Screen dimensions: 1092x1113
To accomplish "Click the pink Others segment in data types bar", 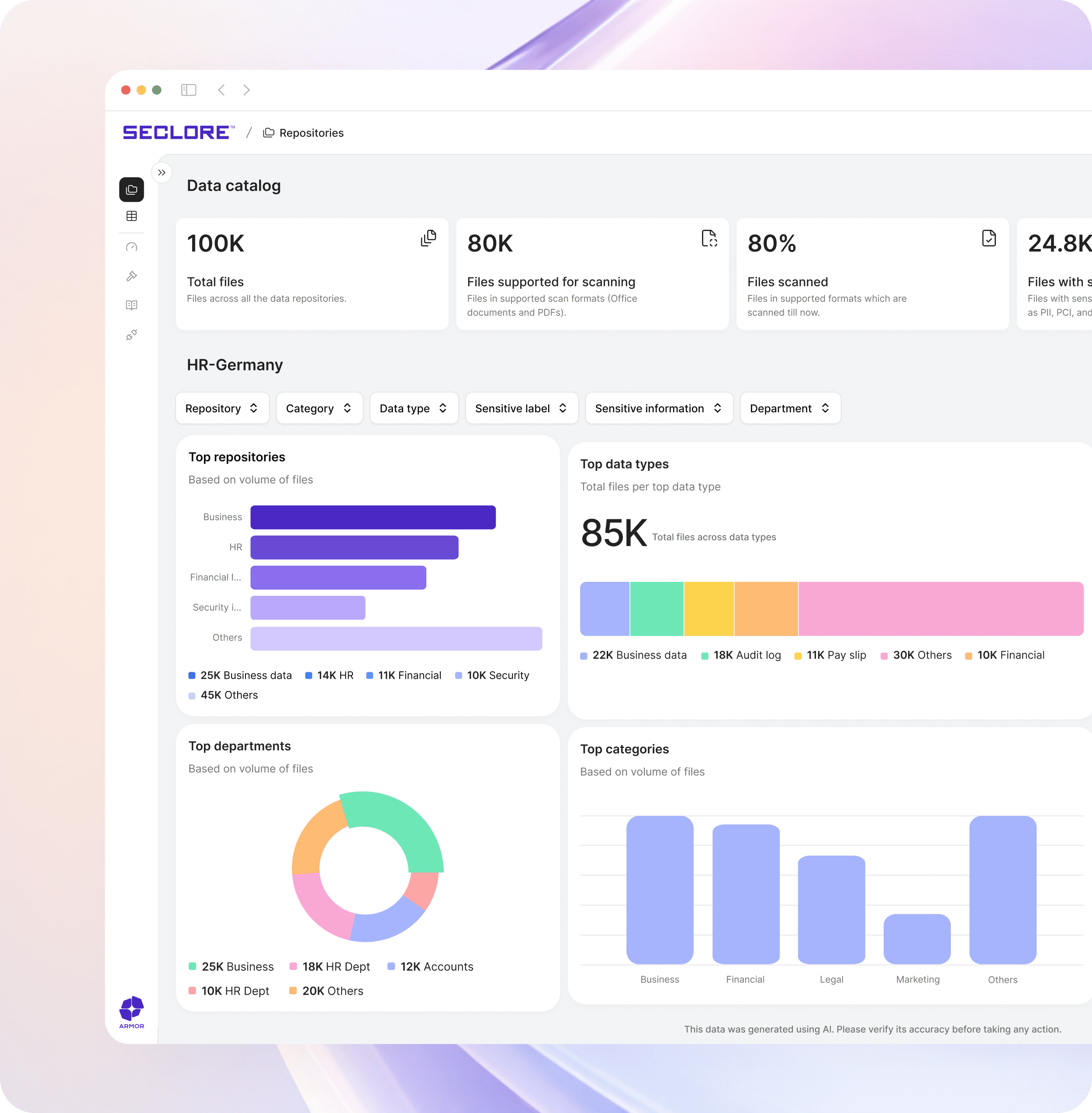I will 940,609.
